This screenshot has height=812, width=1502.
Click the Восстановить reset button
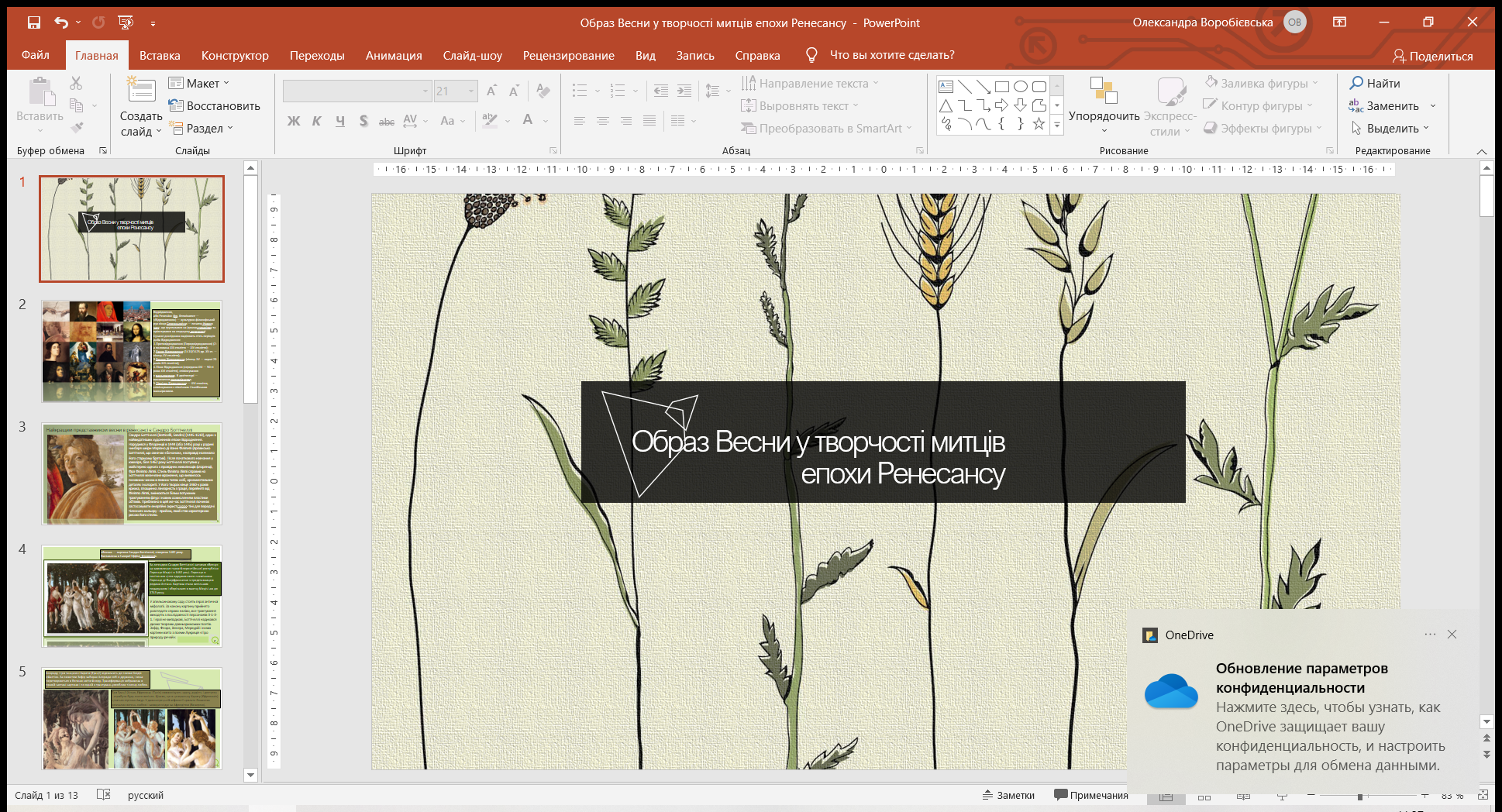click(x=215, y=105)
